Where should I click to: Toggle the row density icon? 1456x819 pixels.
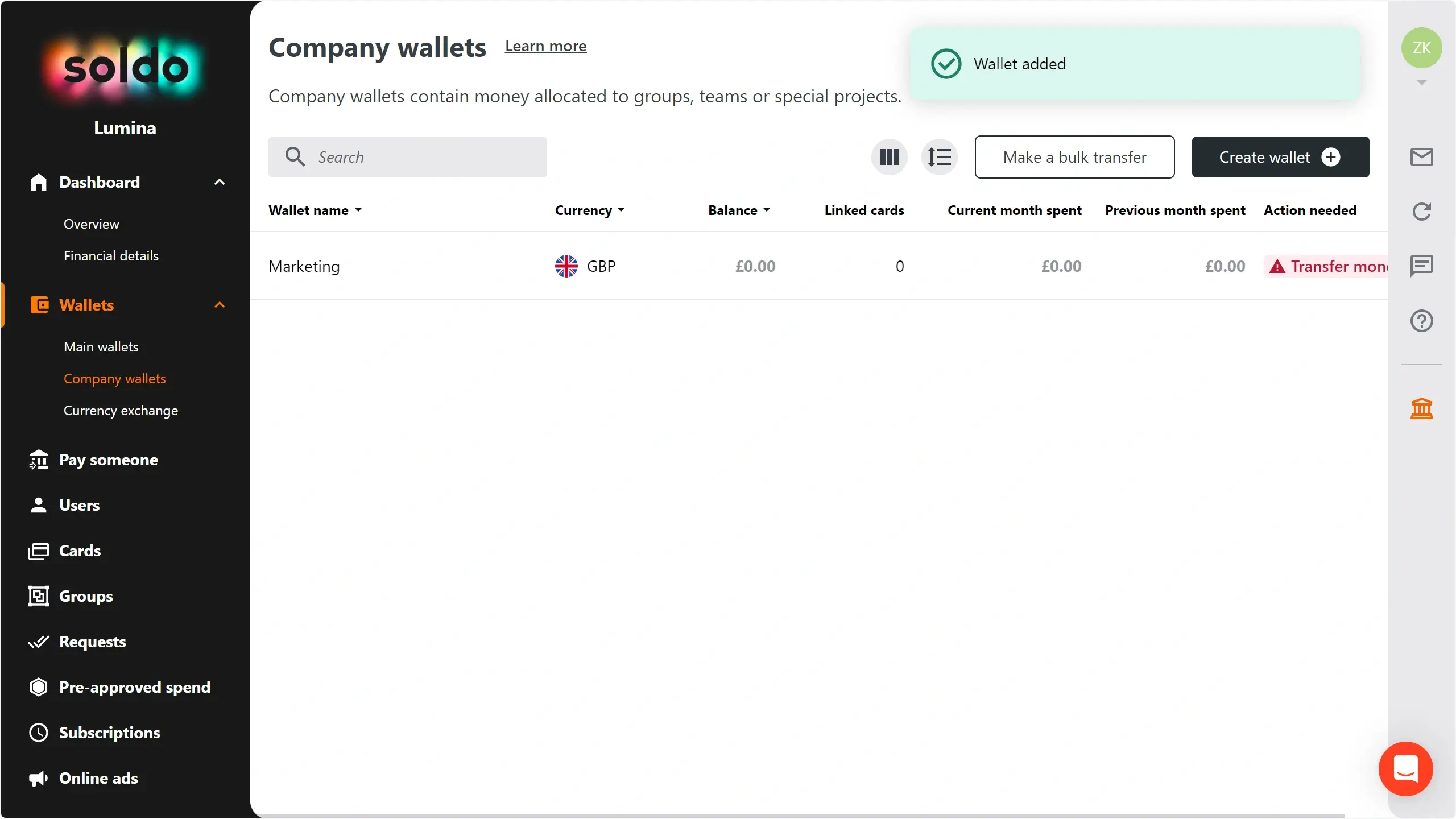point(940,157)
